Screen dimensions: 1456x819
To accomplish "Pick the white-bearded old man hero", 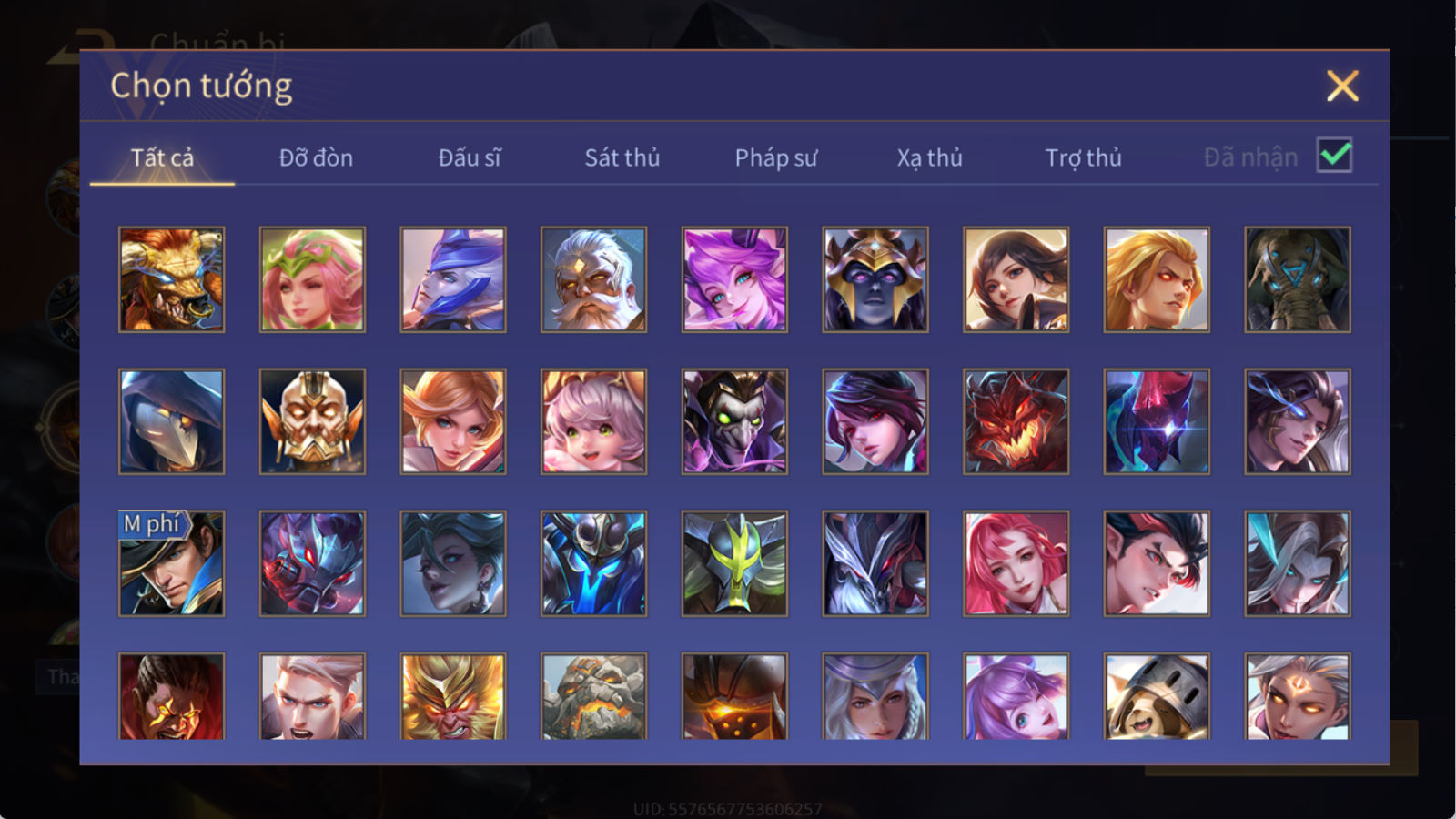I will (593, 279).
